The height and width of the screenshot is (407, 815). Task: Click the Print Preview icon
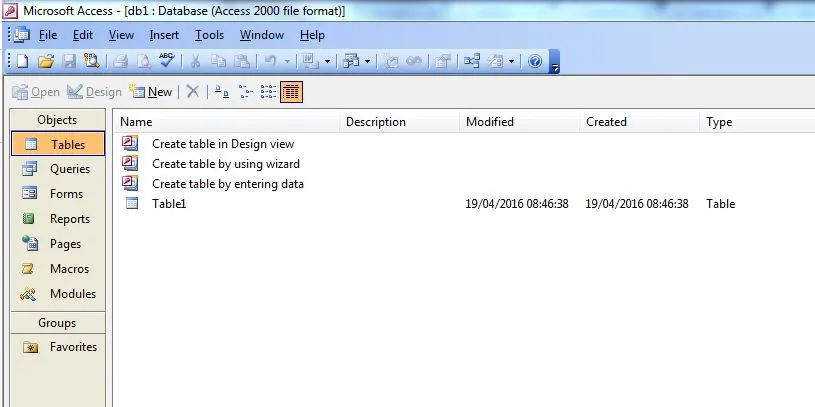coord(143,61)
